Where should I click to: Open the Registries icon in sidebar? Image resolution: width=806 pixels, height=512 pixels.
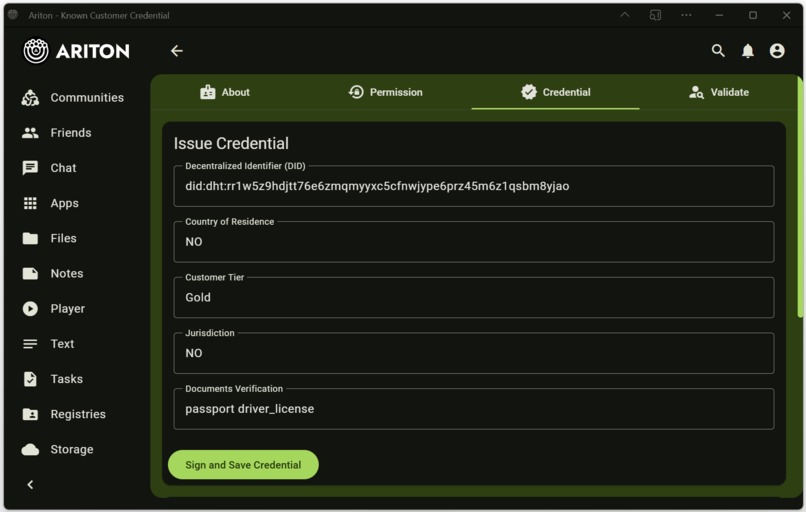point(30,414)
